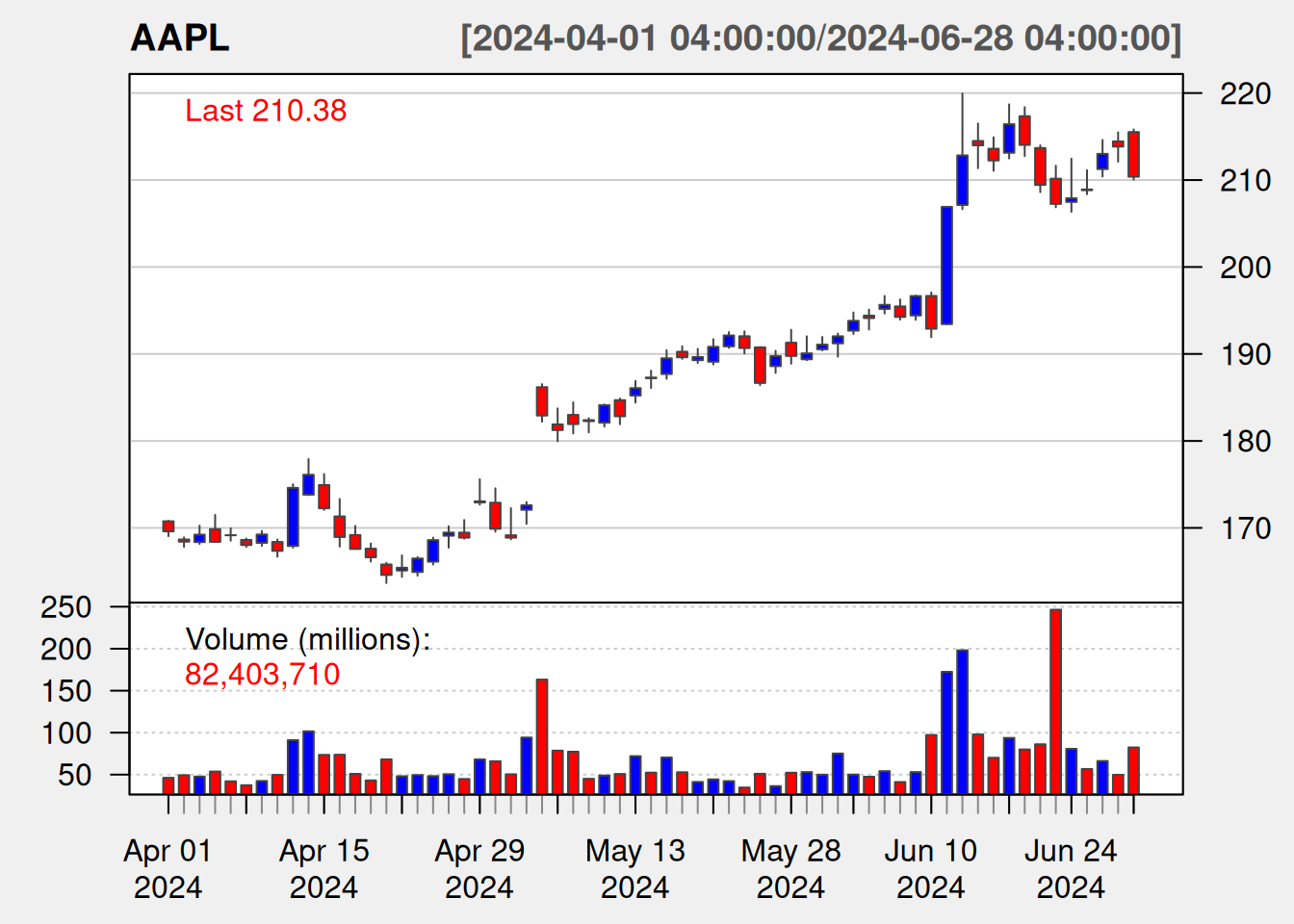Click the tallest blue volume bar
This screenshot has height=924, width=1294.
962,721
